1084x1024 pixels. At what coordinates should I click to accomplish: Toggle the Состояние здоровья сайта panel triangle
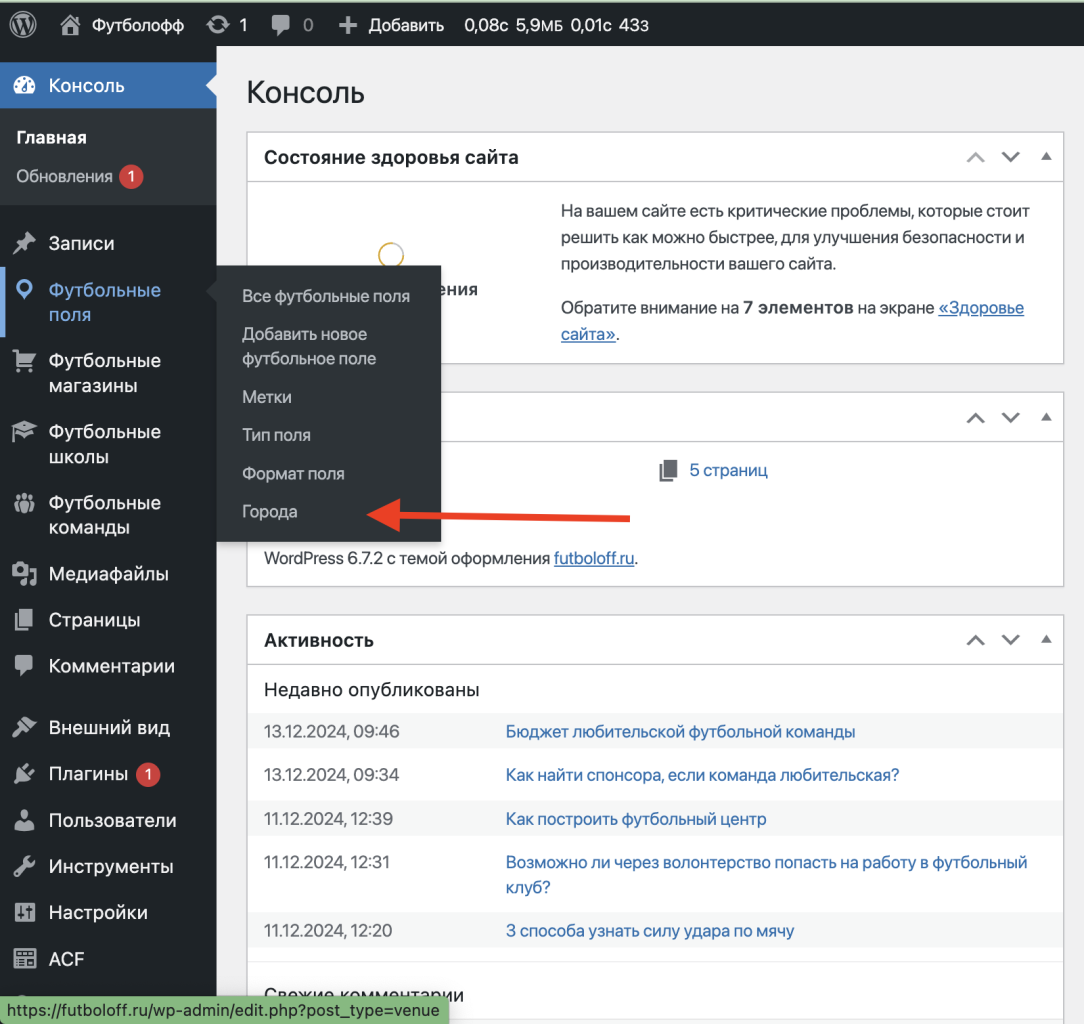click(1046, 157)
